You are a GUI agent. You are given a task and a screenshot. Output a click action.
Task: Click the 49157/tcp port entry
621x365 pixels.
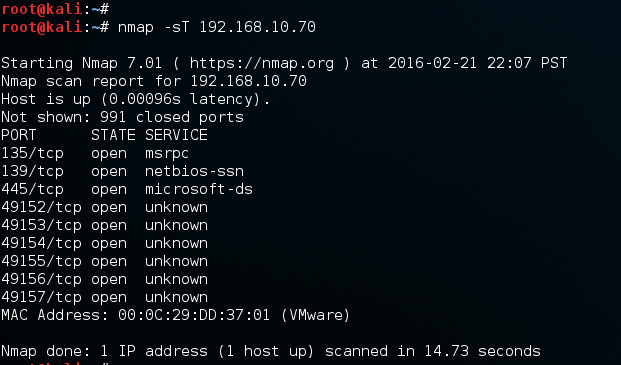click(41, 298)
